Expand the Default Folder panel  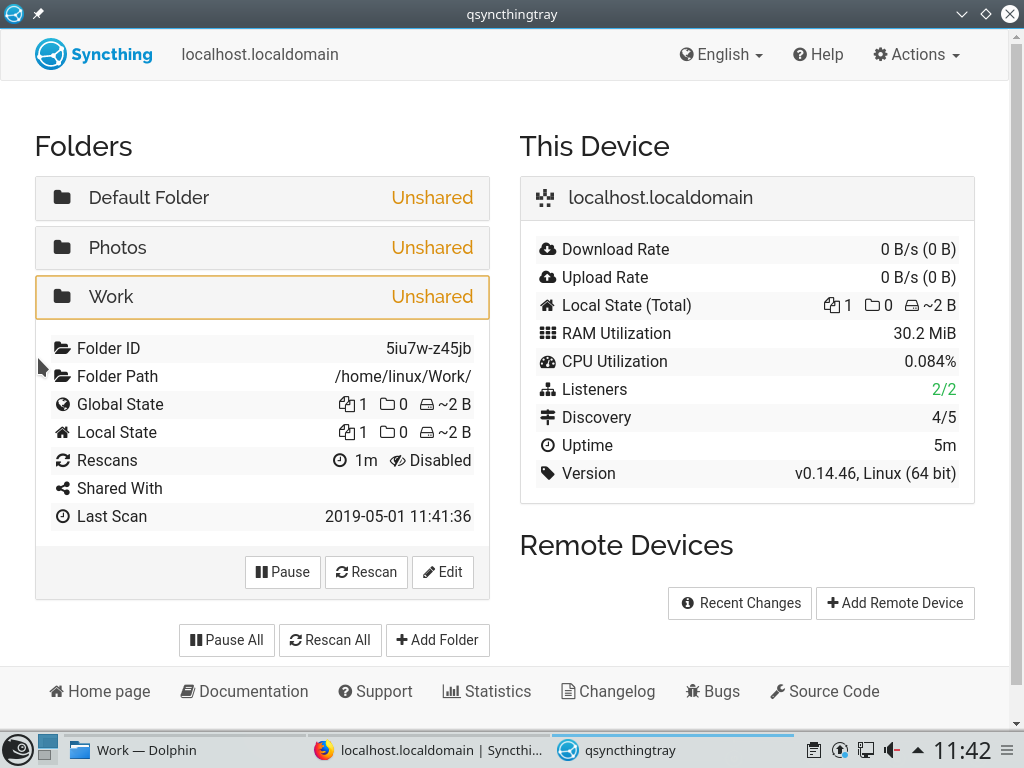point(262,198)
